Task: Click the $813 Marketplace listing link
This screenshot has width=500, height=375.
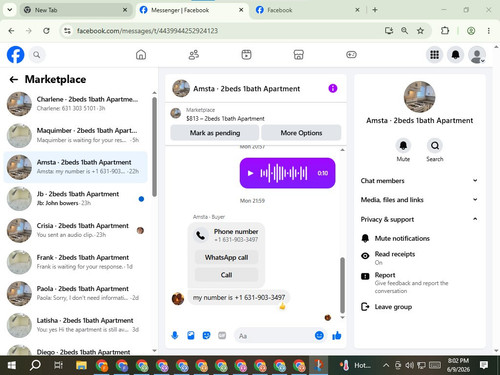Action: (x=225, y=118)
